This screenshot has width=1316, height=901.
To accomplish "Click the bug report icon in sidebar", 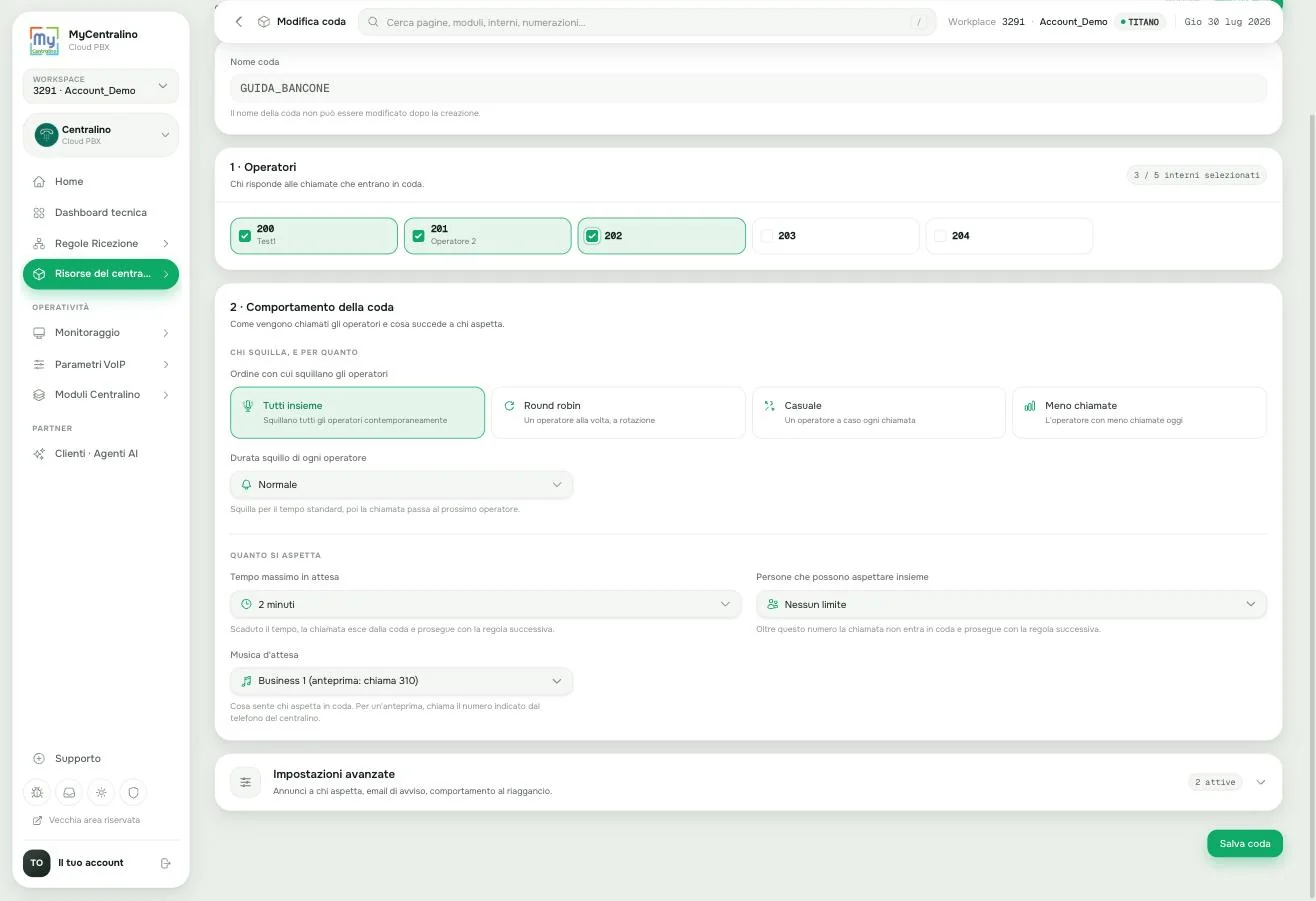I will coord(37,792).
